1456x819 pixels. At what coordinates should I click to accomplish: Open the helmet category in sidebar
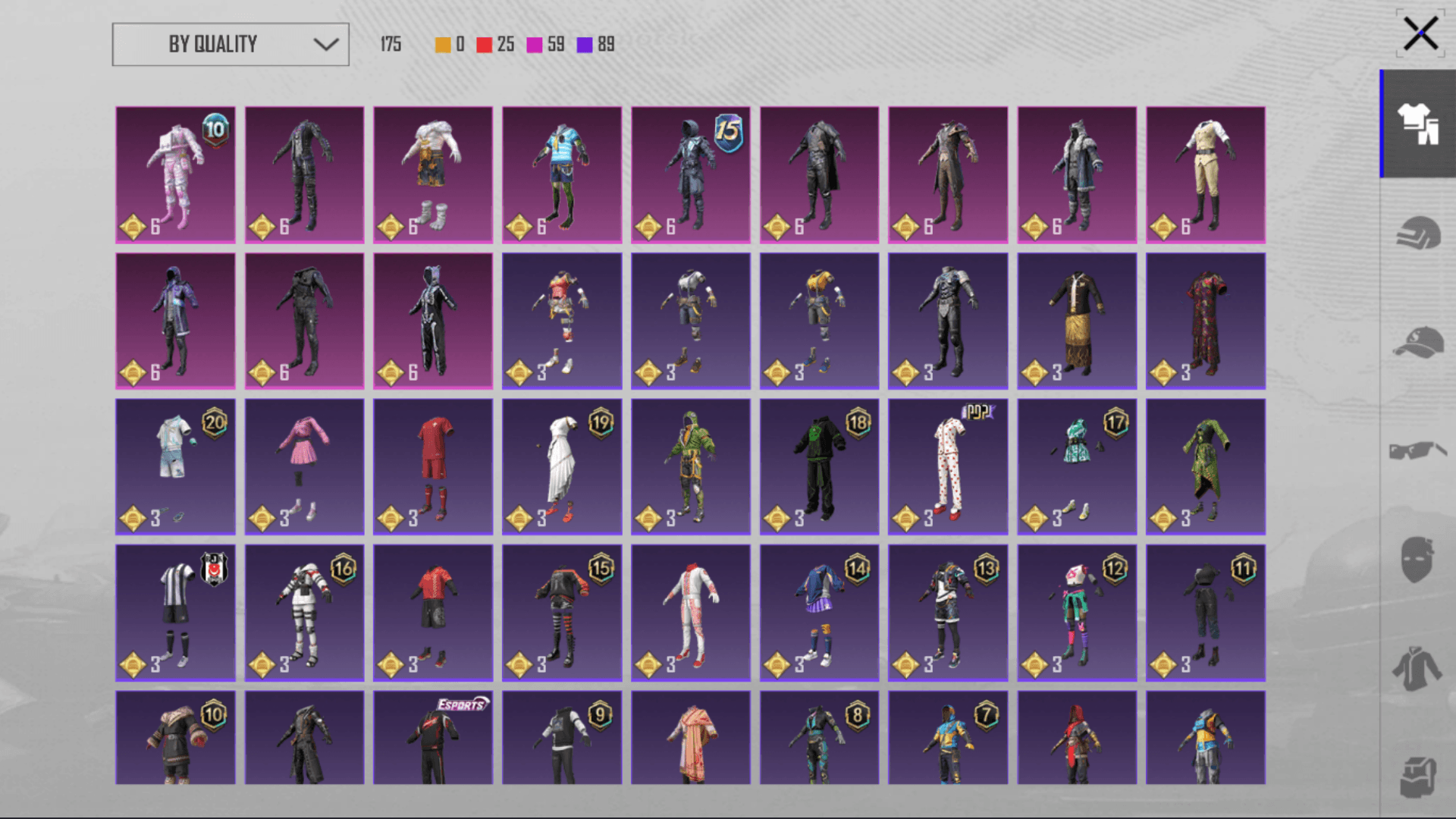[x=1417, y=233]
